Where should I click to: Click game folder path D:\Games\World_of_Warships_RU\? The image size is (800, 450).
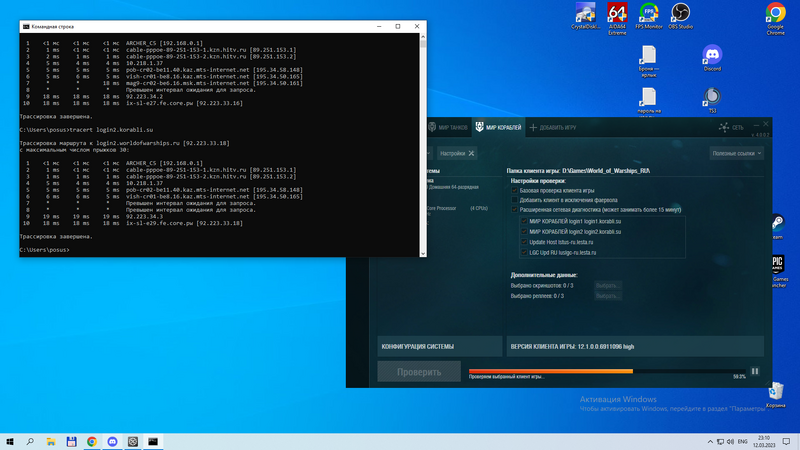pos(606,171)
